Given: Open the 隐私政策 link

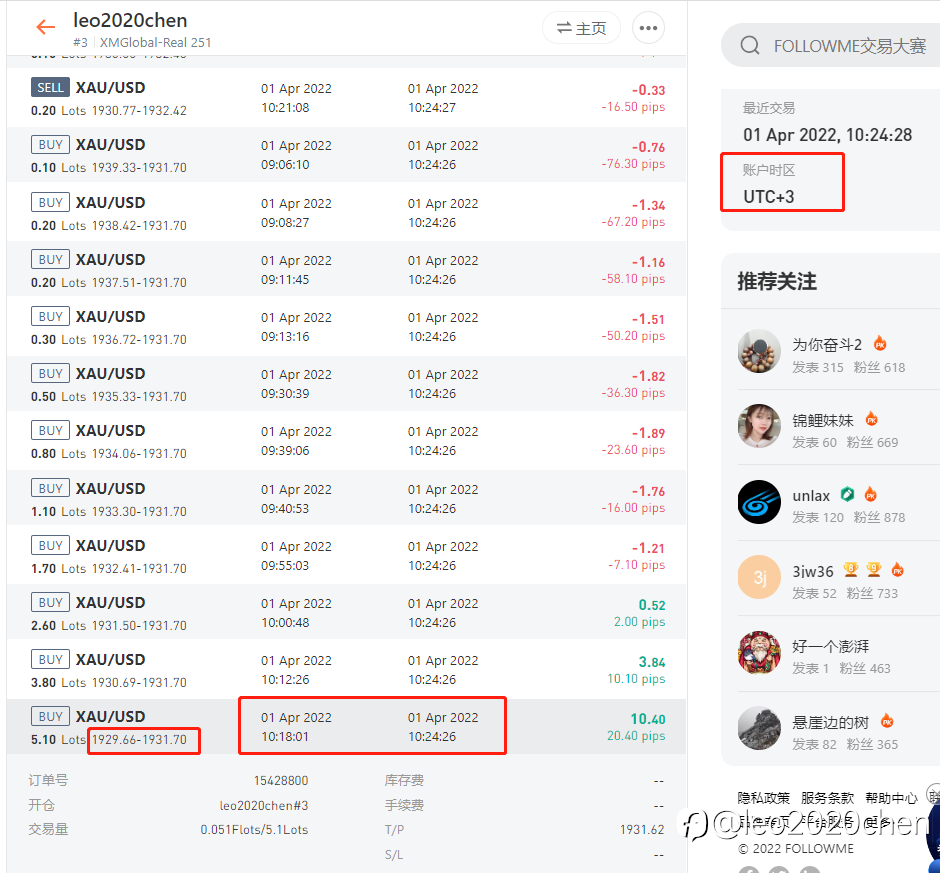Looking at the screenshot, I should (x=763, y=798).
